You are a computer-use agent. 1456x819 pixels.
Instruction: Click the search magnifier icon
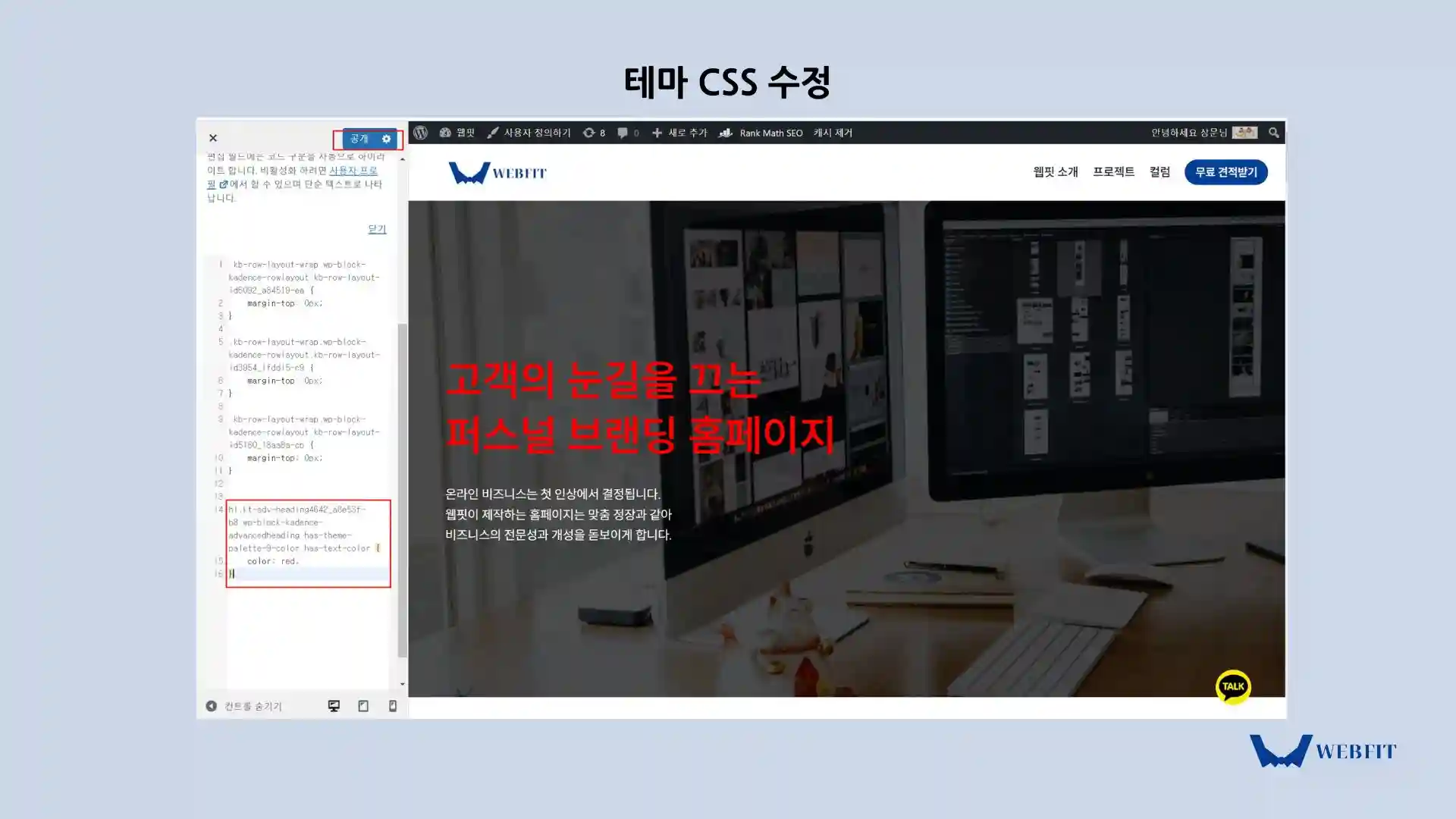click(1273, 131)
